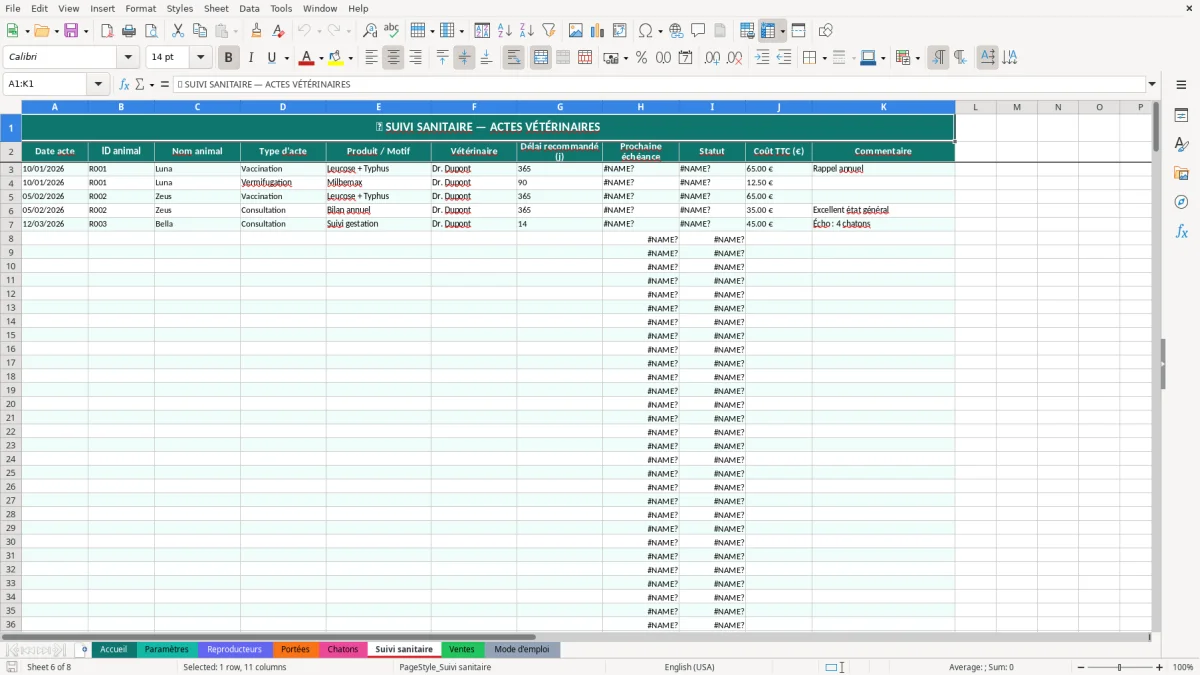
Task: Click the Insert Comment speech bubble icon
Action: (698, 31)
